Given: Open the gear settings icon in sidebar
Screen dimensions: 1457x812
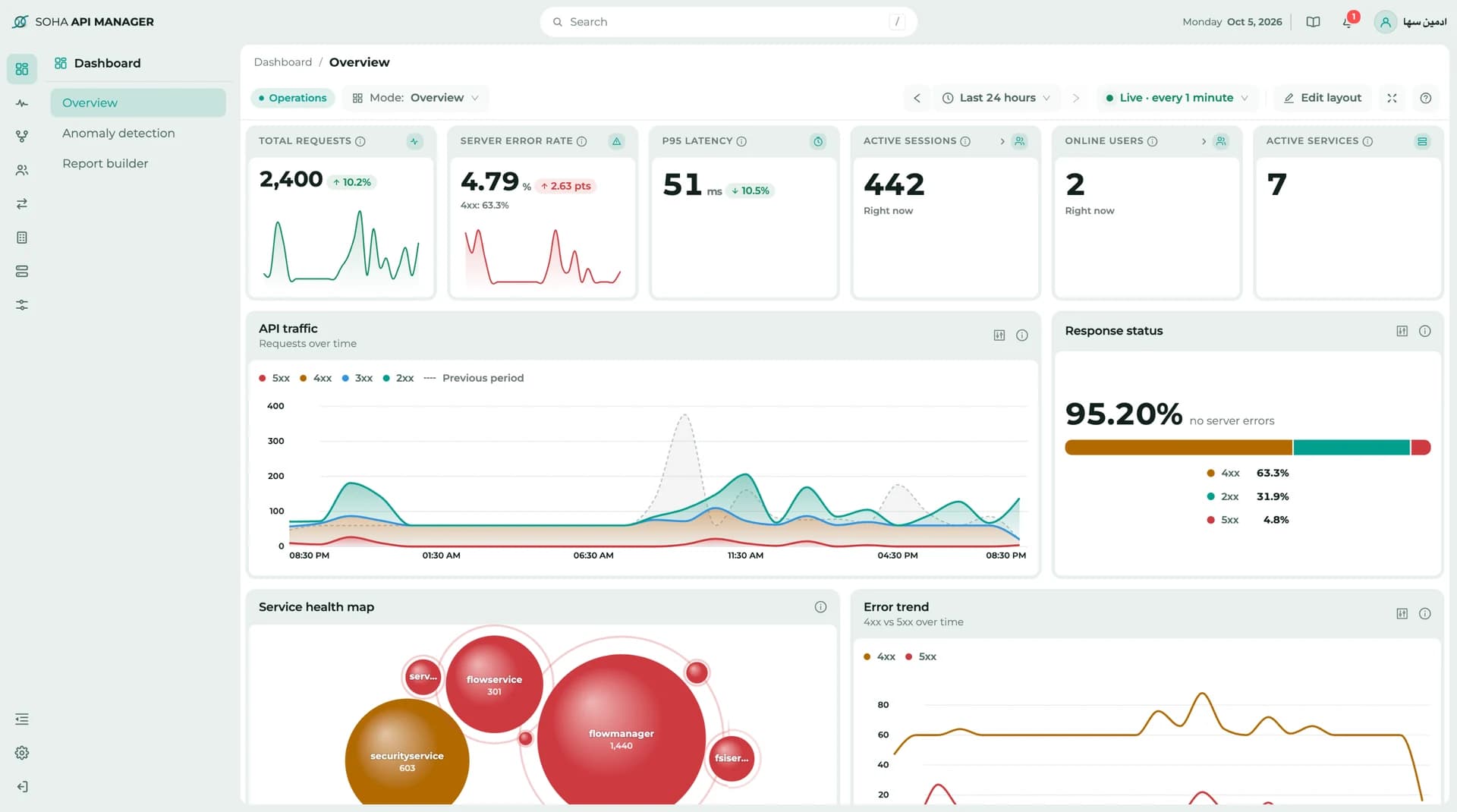Looking at the screenshot, I should (x=22, y=753).
